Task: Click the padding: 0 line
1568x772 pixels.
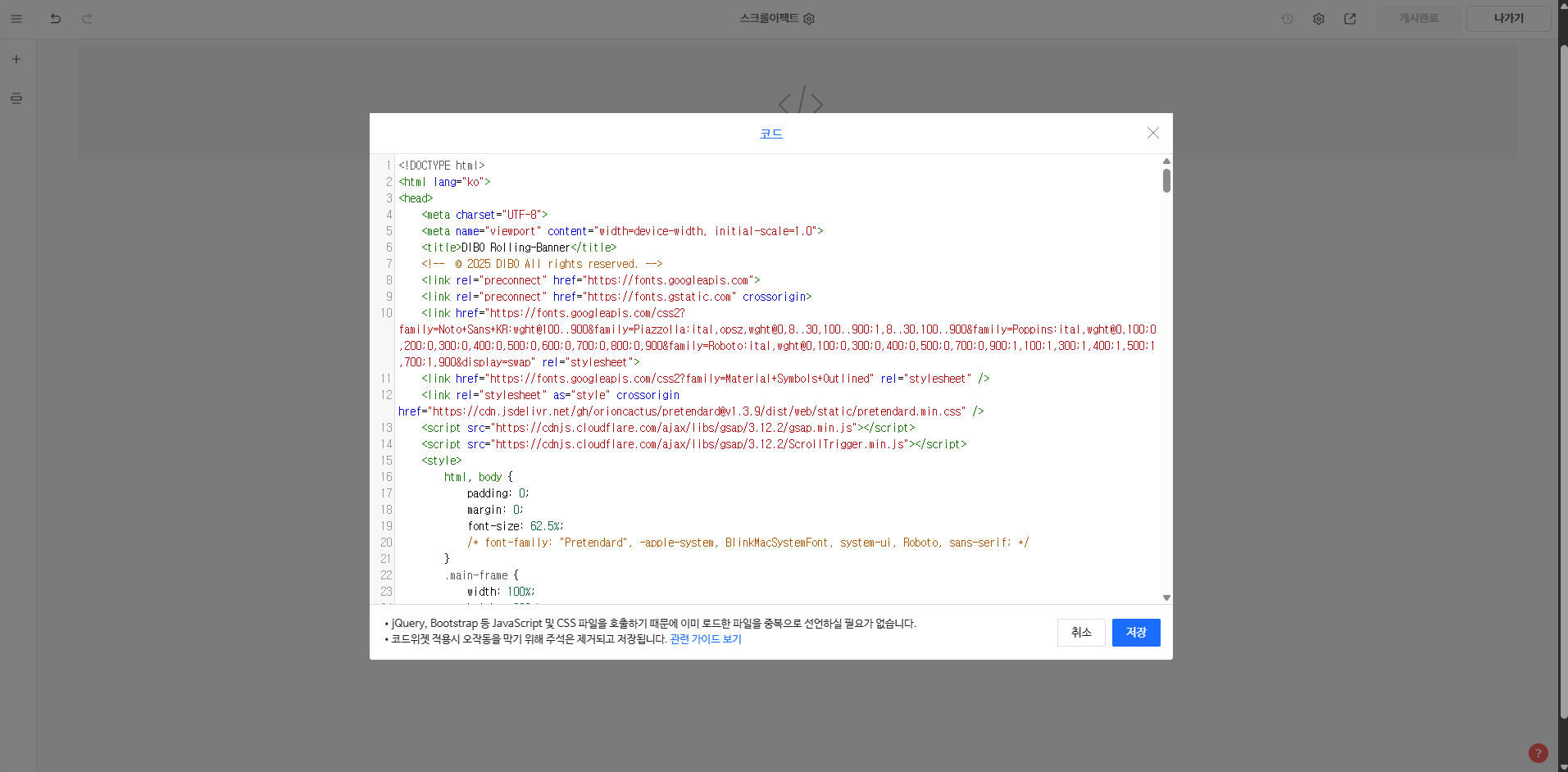Action: [498, 493]
